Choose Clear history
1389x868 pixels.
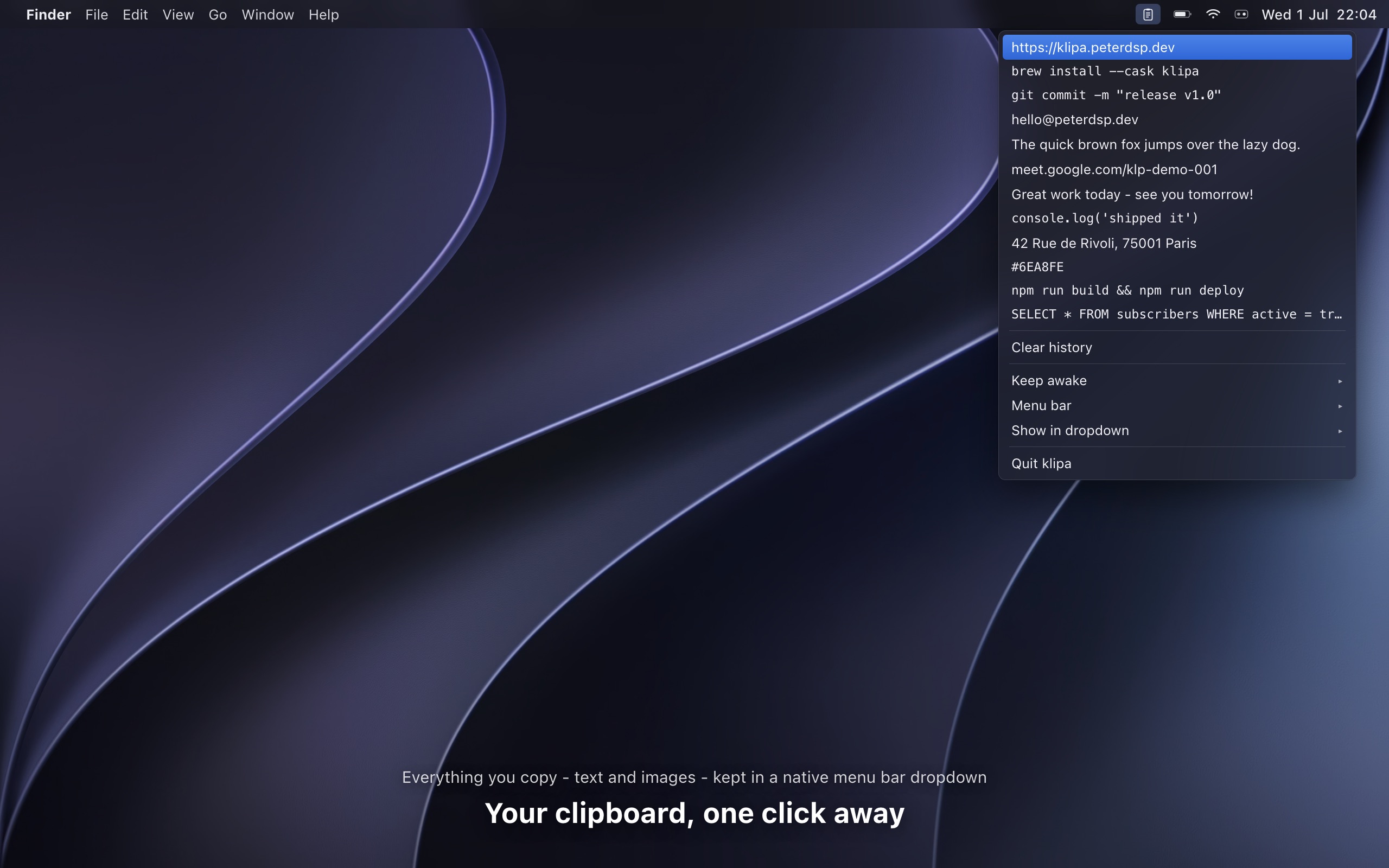point(1177,347)
